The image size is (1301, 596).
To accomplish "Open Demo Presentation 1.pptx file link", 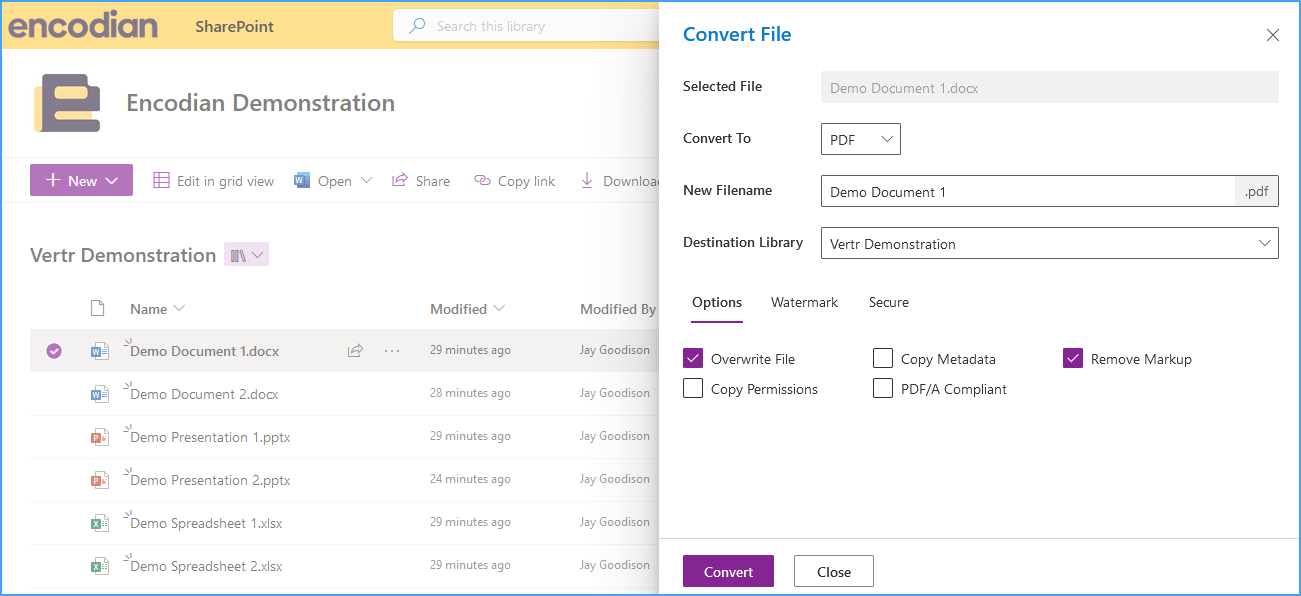I will point(210,437).
